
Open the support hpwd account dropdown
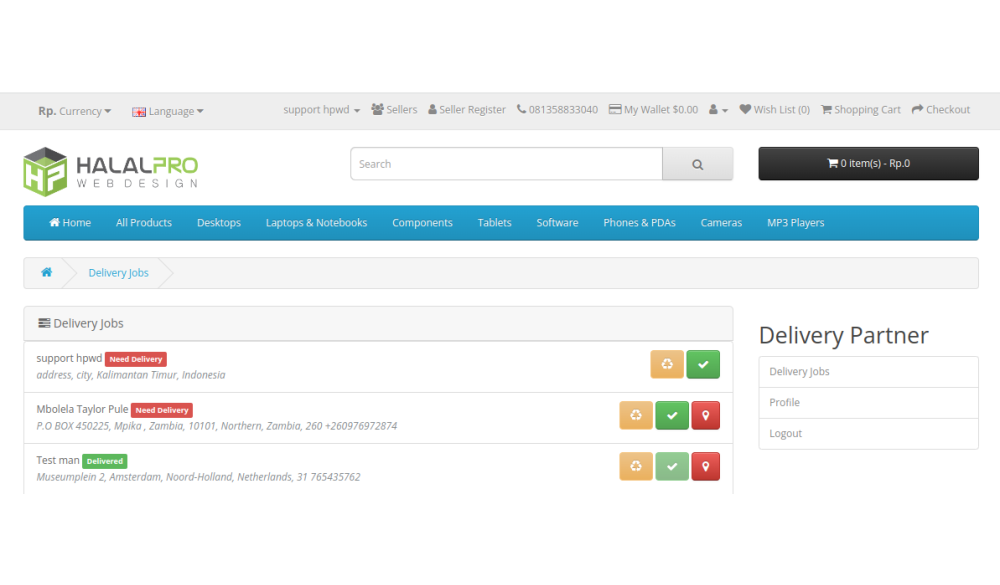click(321, 110)
